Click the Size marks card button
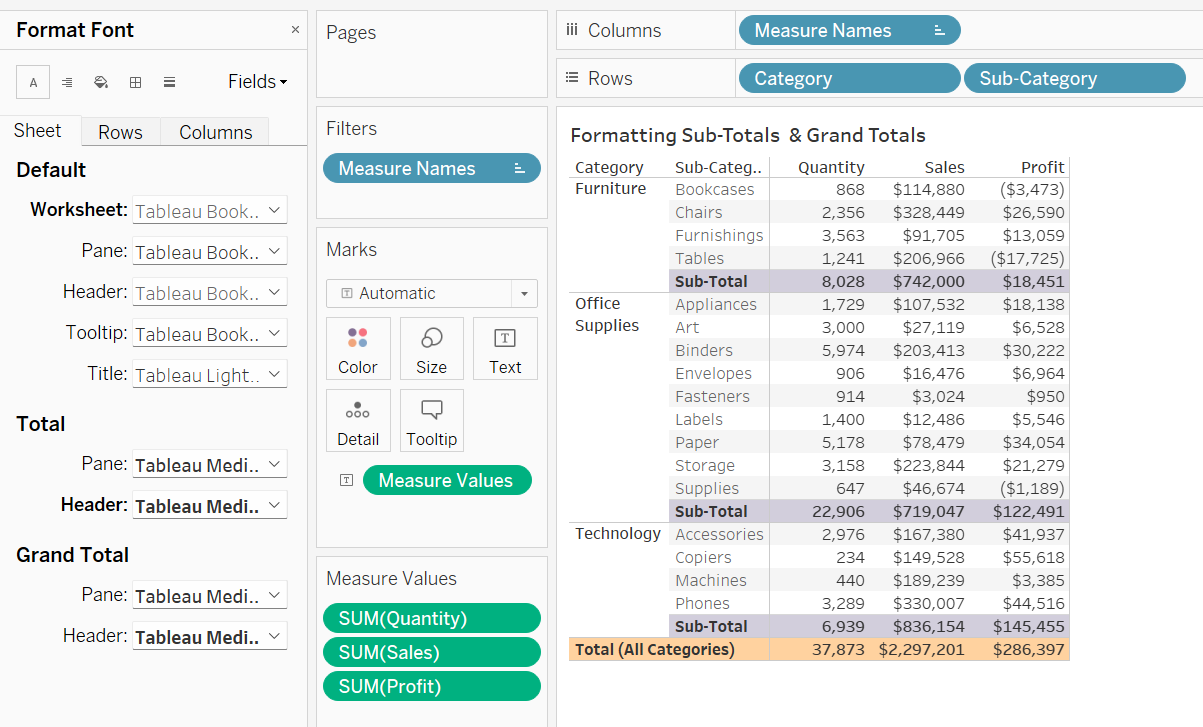 click(431, 349)
